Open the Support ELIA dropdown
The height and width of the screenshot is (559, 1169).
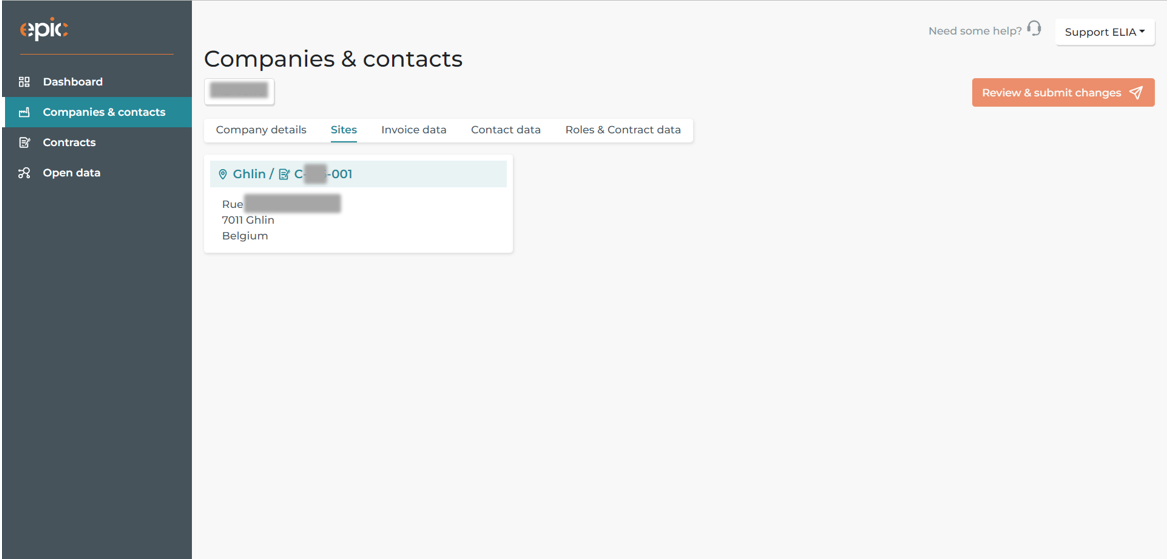(x=1105, y=32)
